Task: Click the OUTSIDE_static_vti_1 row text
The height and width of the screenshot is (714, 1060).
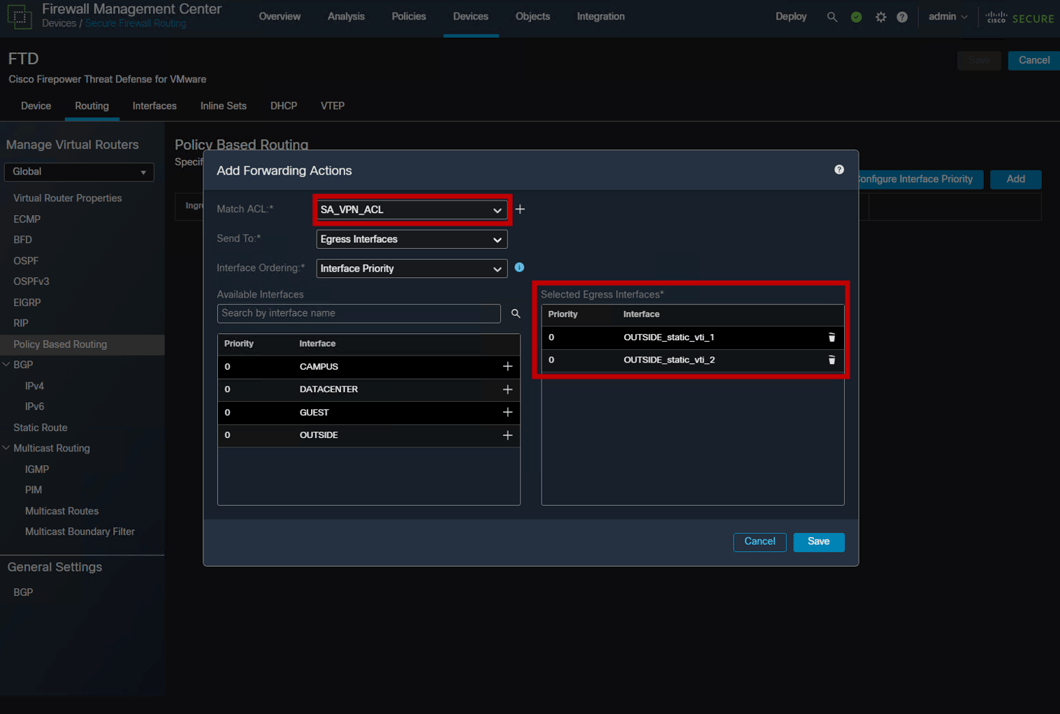Action: point(669,337)
